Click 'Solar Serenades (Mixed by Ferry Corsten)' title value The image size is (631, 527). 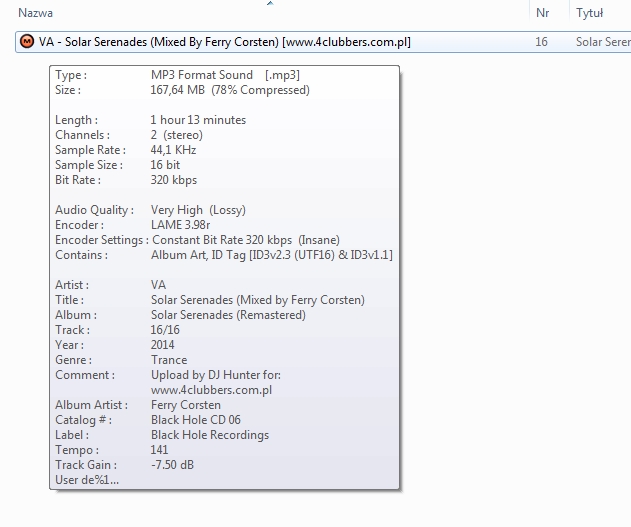pos(258,300)
